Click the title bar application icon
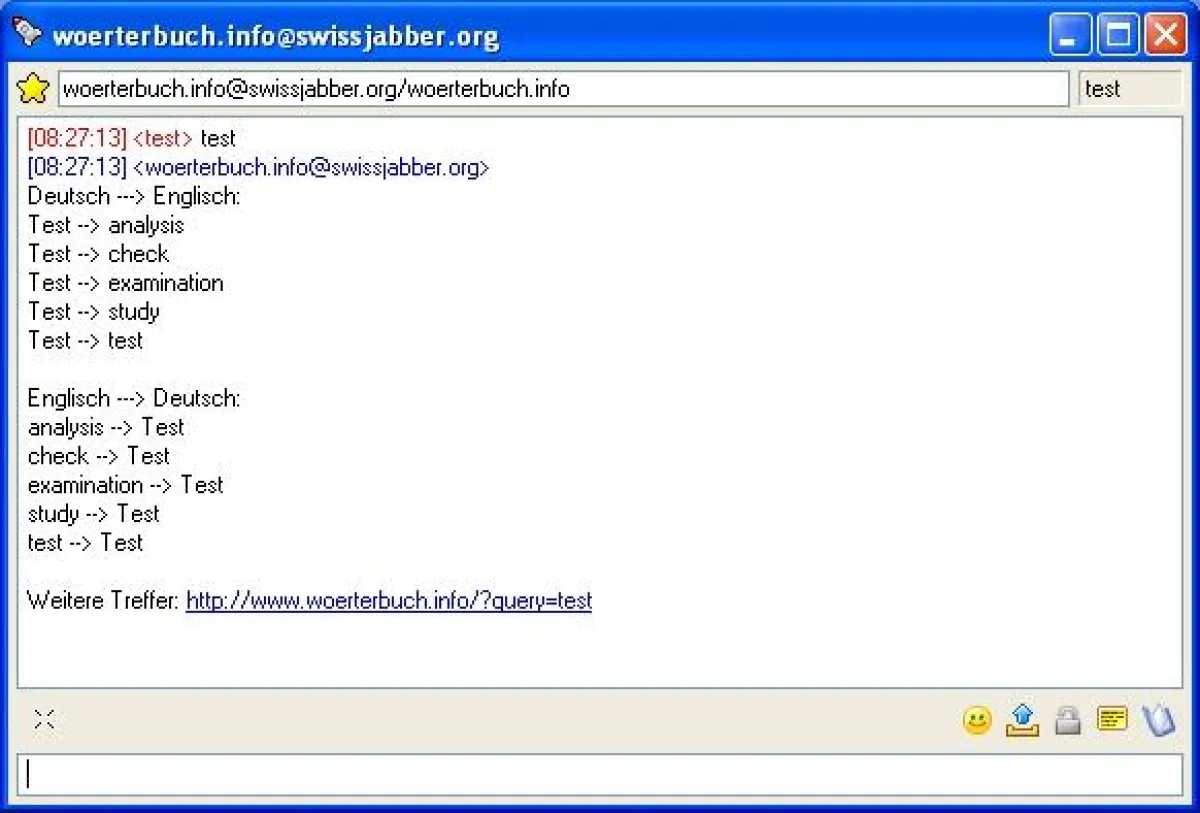This screenshot has width=1200, height=813. tap(28, 35)
